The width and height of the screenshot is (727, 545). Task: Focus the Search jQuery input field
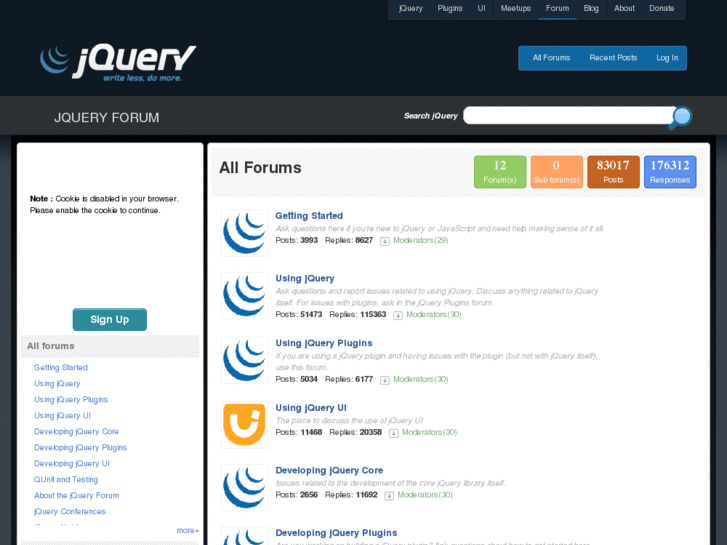(x=568, y=115)
